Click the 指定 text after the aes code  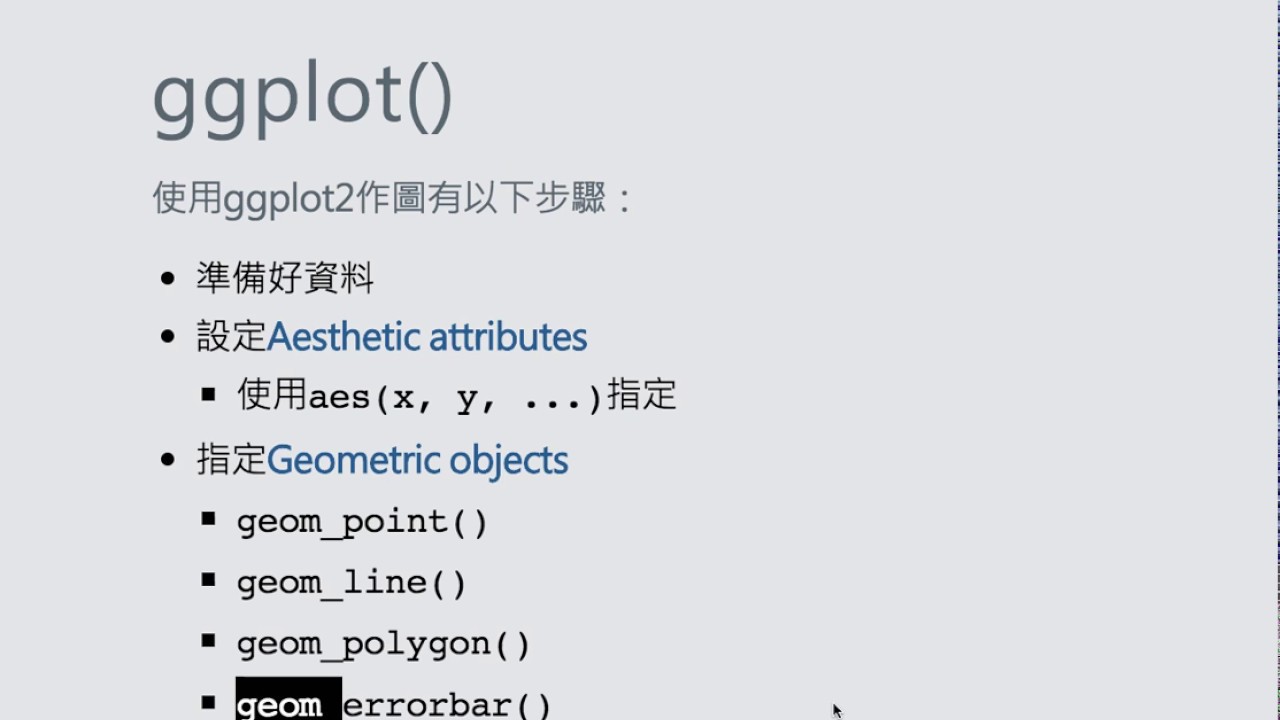642,395
